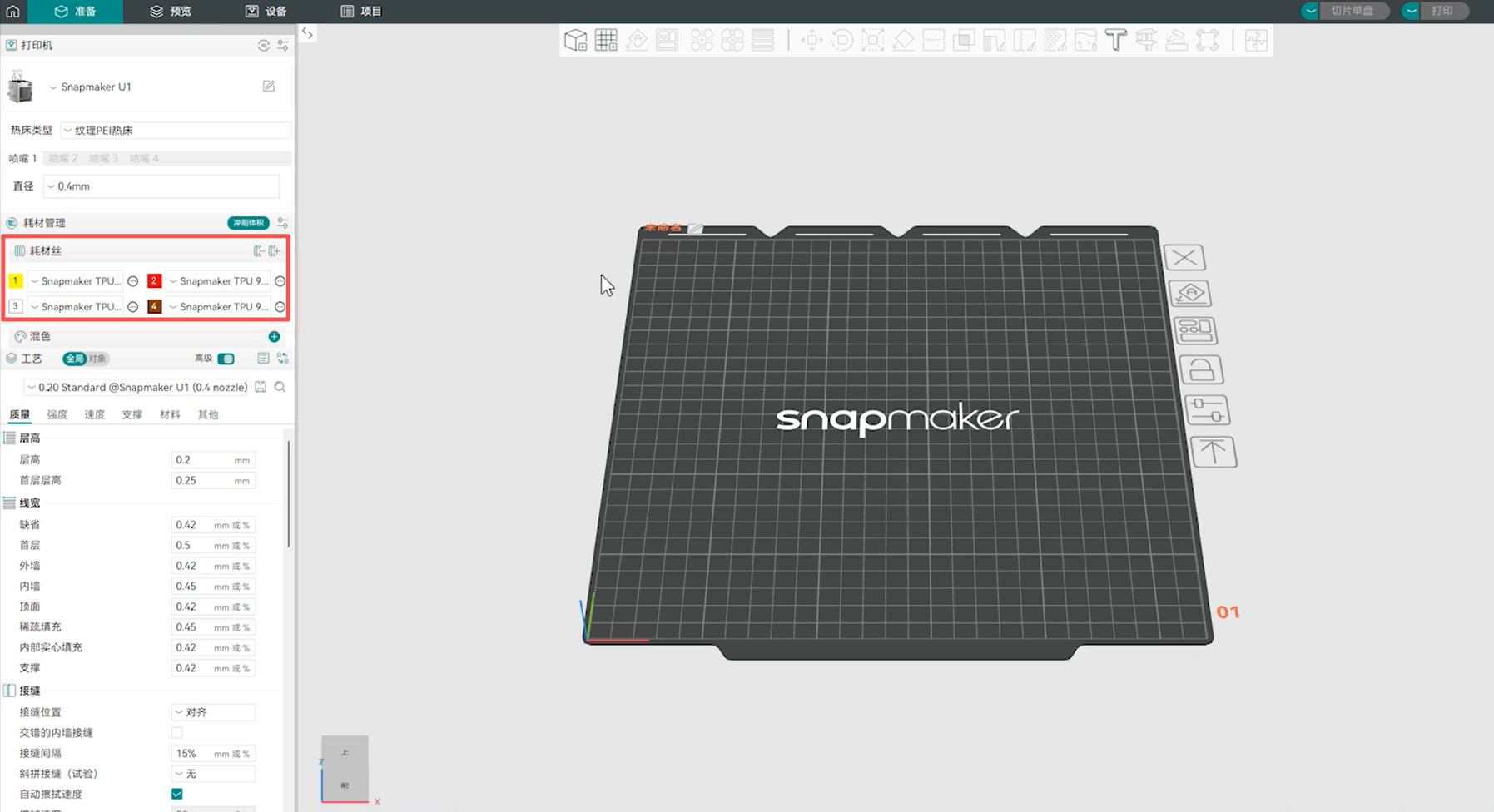Click the plate's settings sliders icon
The height and width of the screenshot is (812, 1494).
[x=1207, y=410]
